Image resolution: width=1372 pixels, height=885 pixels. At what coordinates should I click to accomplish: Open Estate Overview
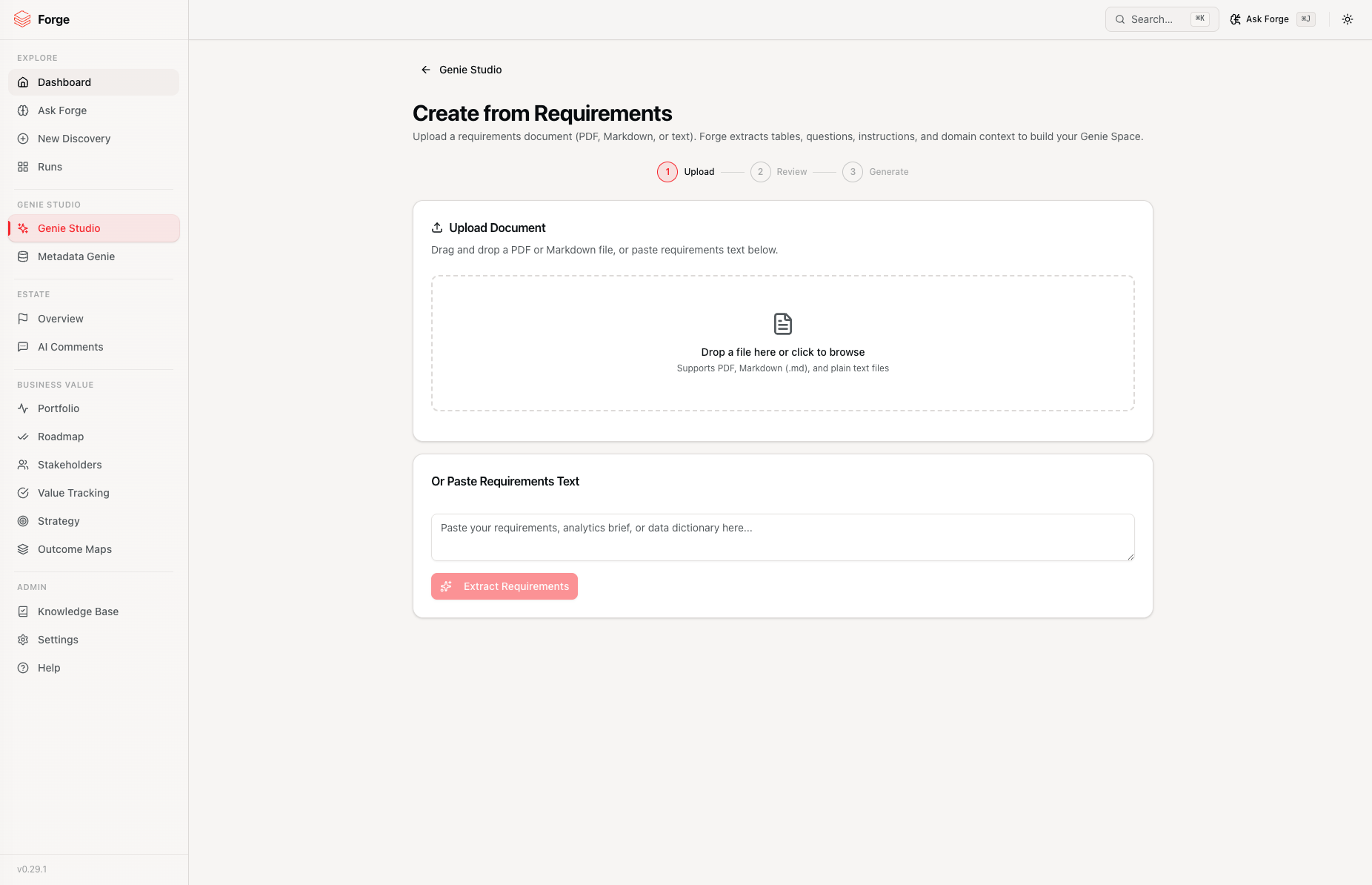point(93,319)
